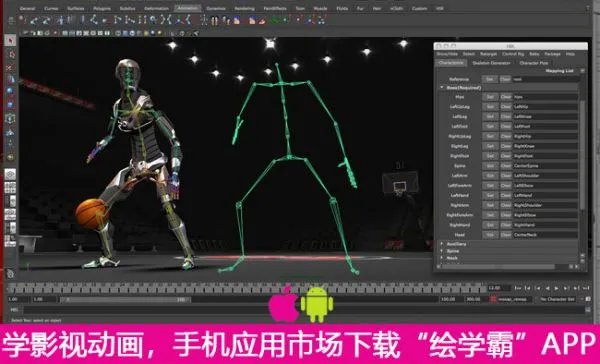Click Clear button for RightLeg row
The height and width of the screenshot is (364, 600).
(x=506, y=146)
